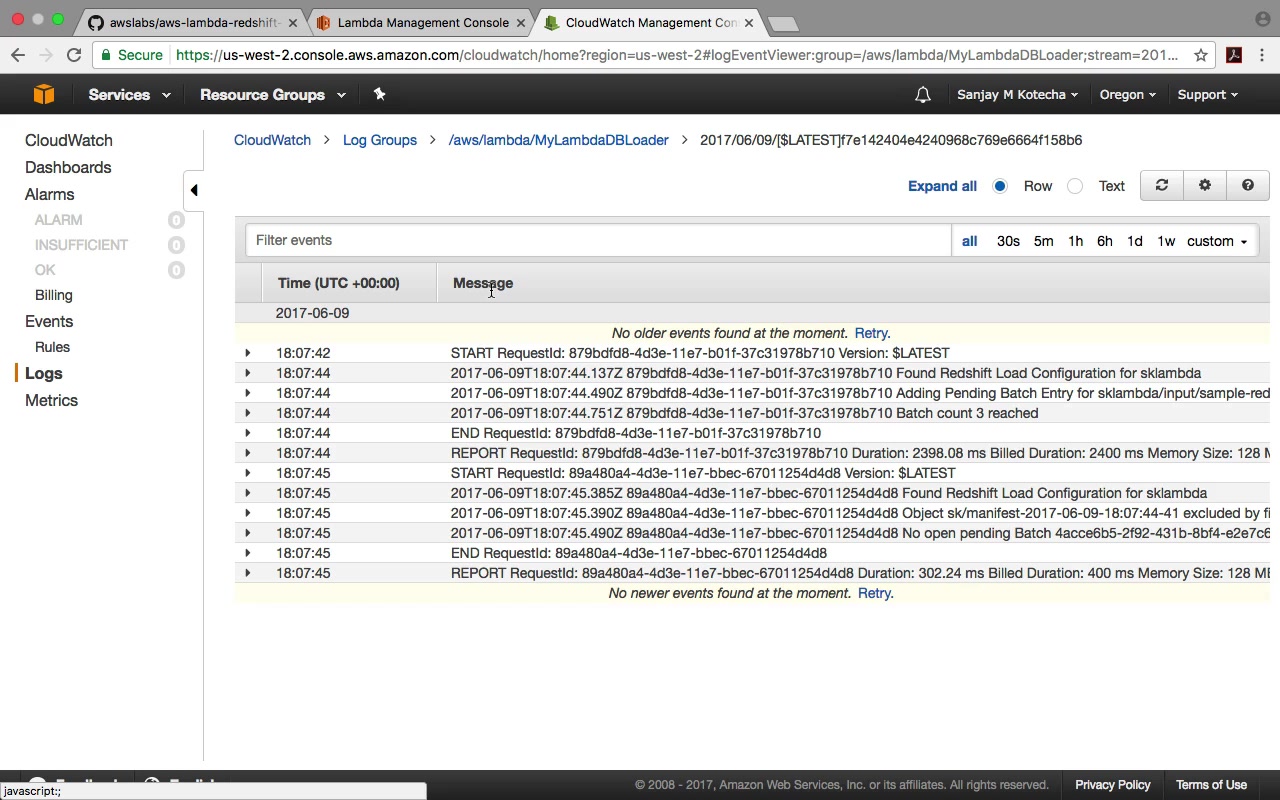Expand the Batch count 3 reached row
The height and width of the screenshot is (800, 1280).
click(x=248, y=413)
